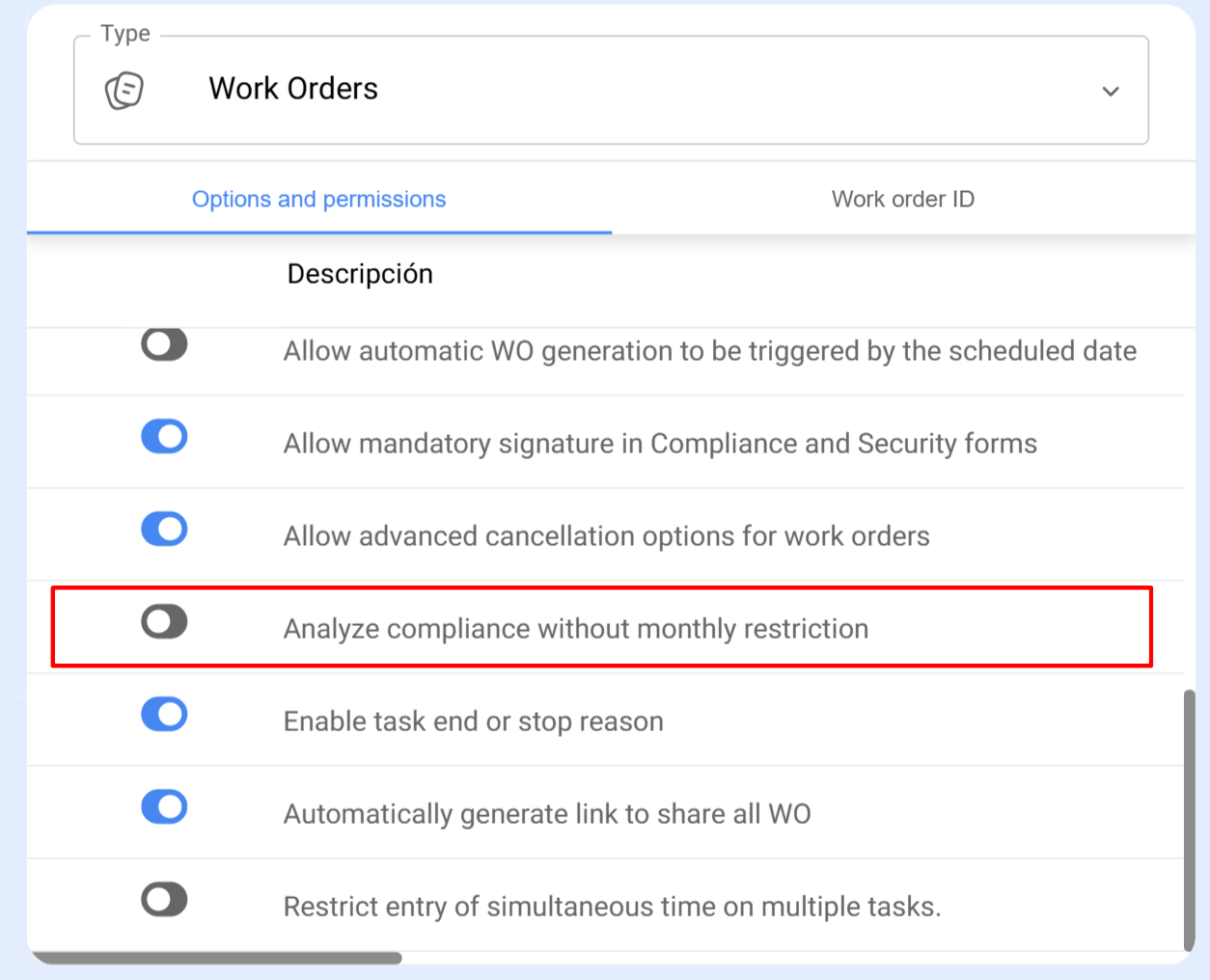This screenshot has width=1210, height=980.
Task: Switch to the Work order ID tab
Action: tap(902, 199)
